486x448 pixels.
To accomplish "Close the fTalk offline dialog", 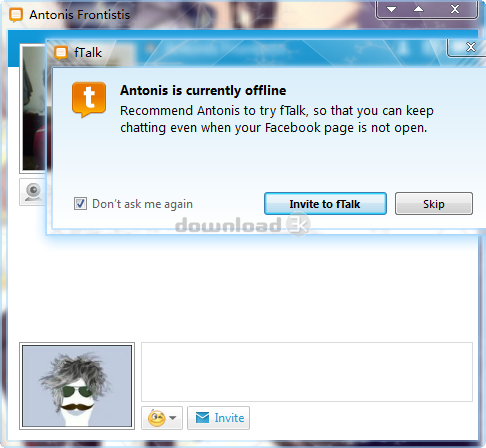I will 470,48.
